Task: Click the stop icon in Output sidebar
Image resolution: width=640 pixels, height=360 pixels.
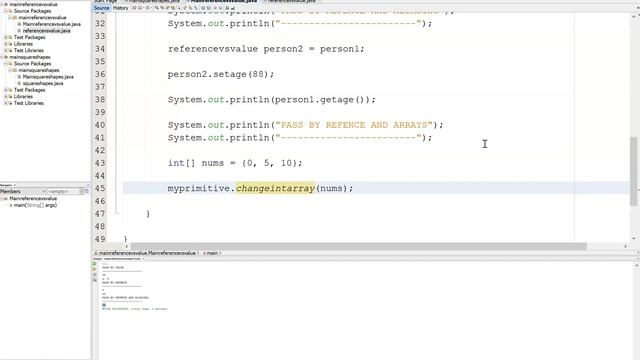Action: 95,274
